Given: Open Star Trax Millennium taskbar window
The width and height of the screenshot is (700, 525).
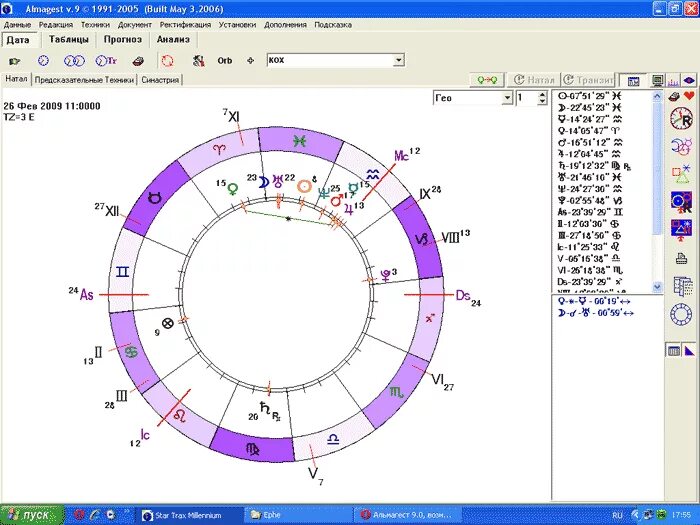Looking at the screenshot, I should [x=188, y=516].
